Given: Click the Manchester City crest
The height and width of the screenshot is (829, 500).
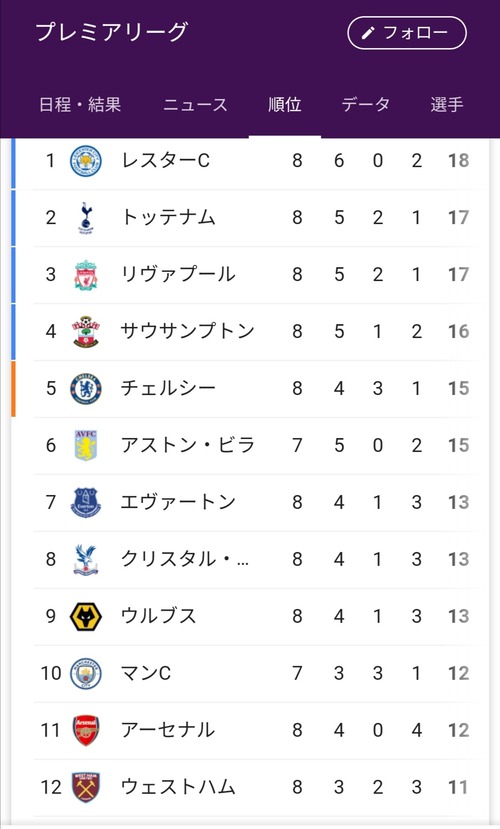Looking at the screenshot, I should 86,673.
